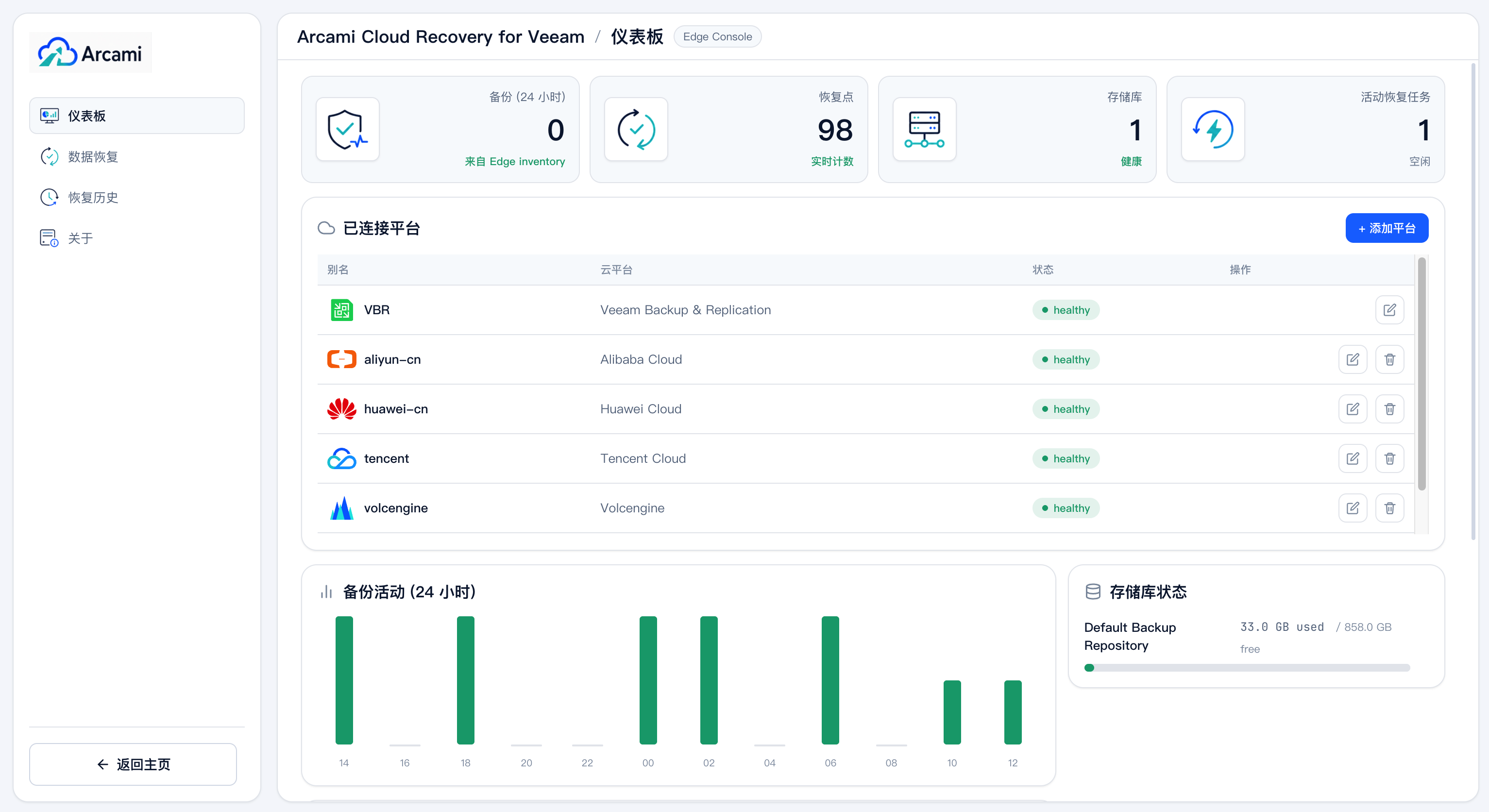Open the 恢复历史 recovery history page
The width and height of the screenshot is (1489, 812).
click(x=137, y=197)
